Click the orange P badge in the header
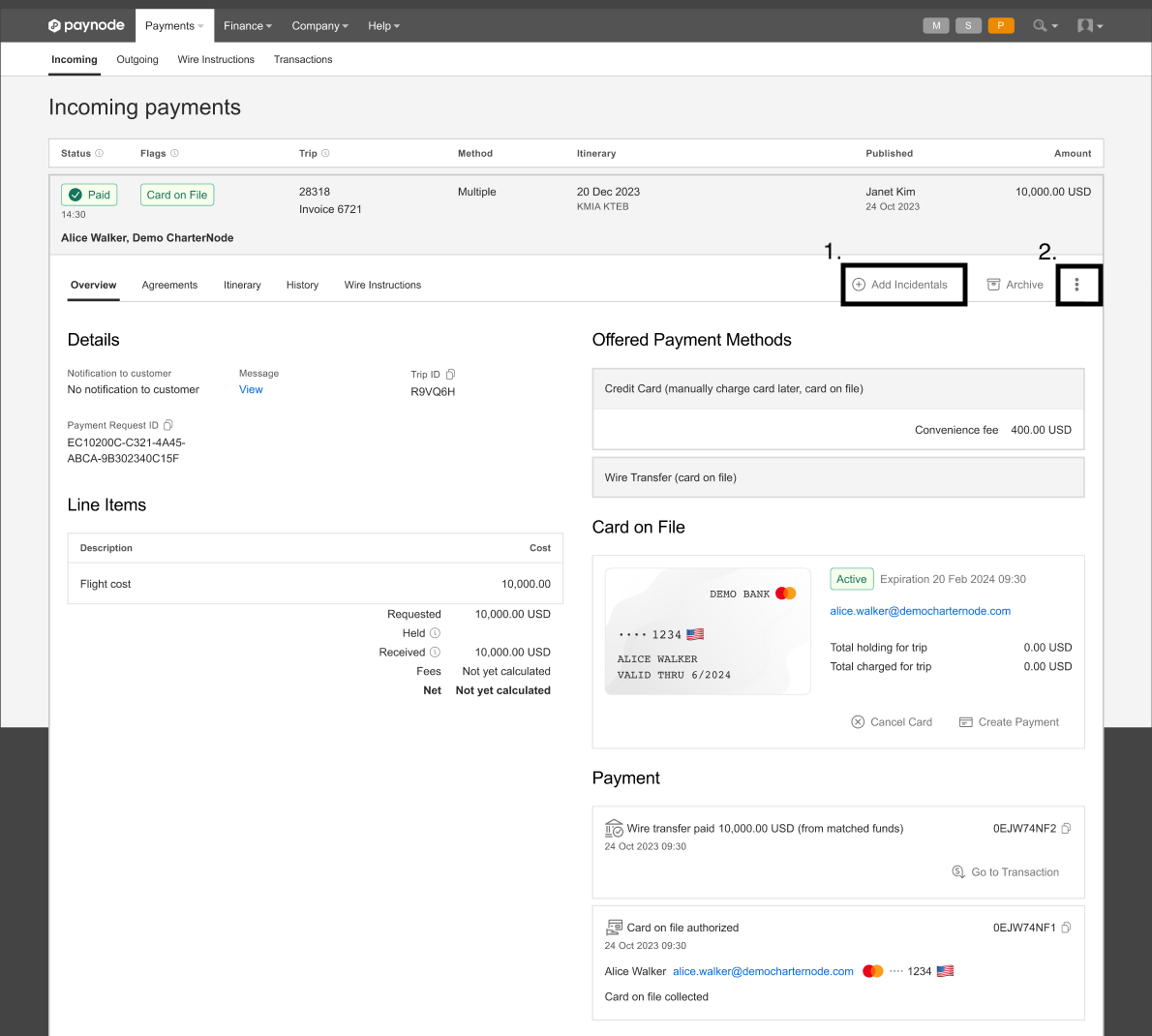The width and height of the screenshot is (1152, 1036). pos(1001,26)
